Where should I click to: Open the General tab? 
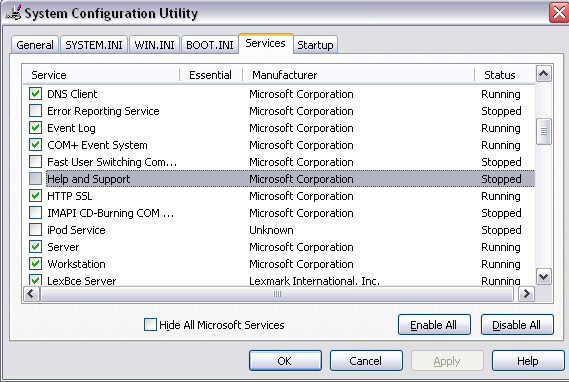pos(35,45)
